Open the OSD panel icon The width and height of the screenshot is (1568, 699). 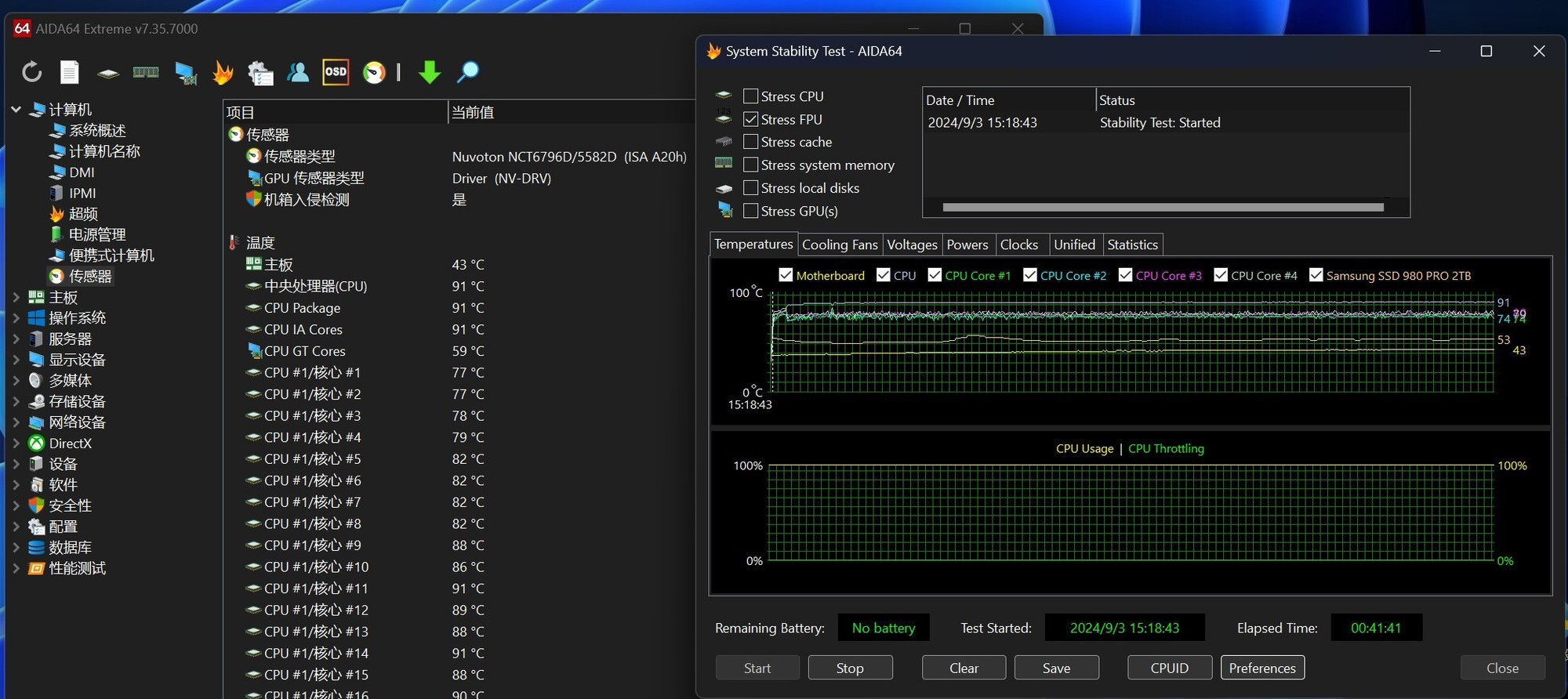click(x=336, y=72)
